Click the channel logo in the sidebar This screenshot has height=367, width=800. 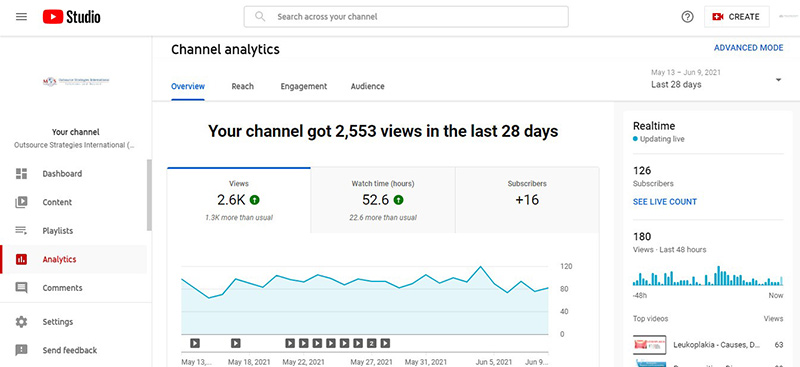76,82
